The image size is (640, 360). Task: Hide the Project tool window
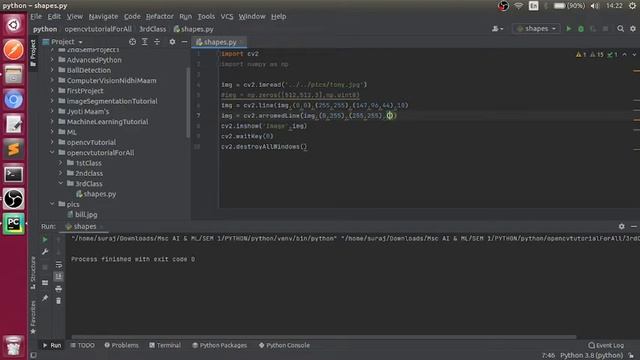click(184, 42)
